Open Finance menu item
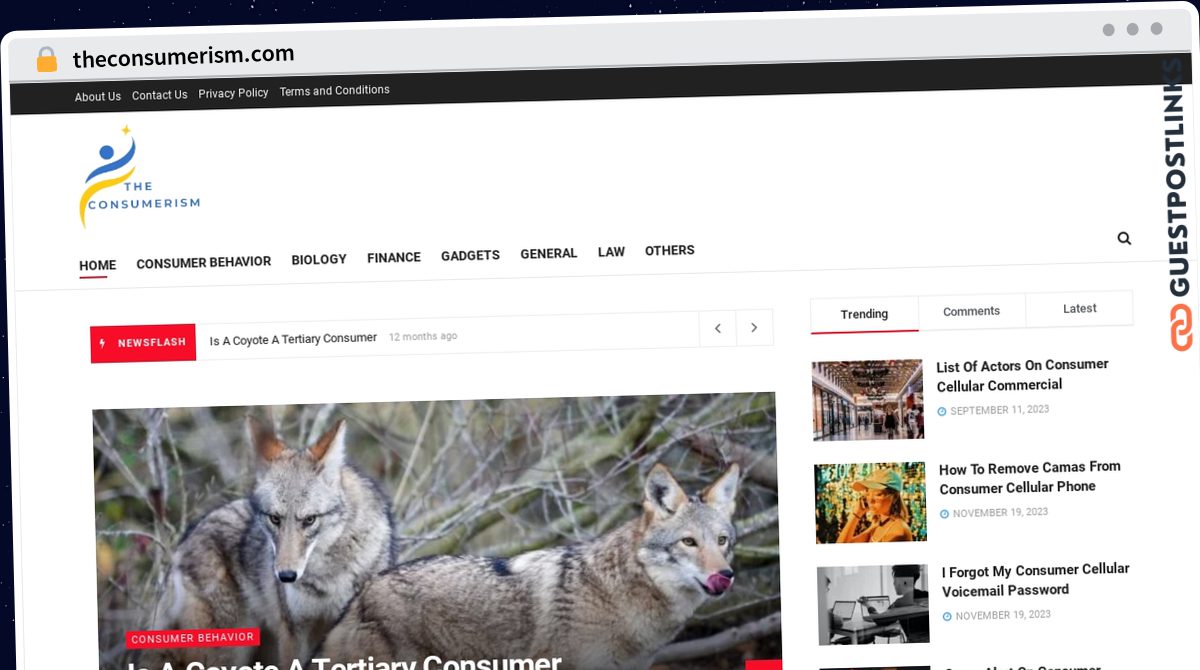The image size is (1200, 670). (x=394, y=257)
